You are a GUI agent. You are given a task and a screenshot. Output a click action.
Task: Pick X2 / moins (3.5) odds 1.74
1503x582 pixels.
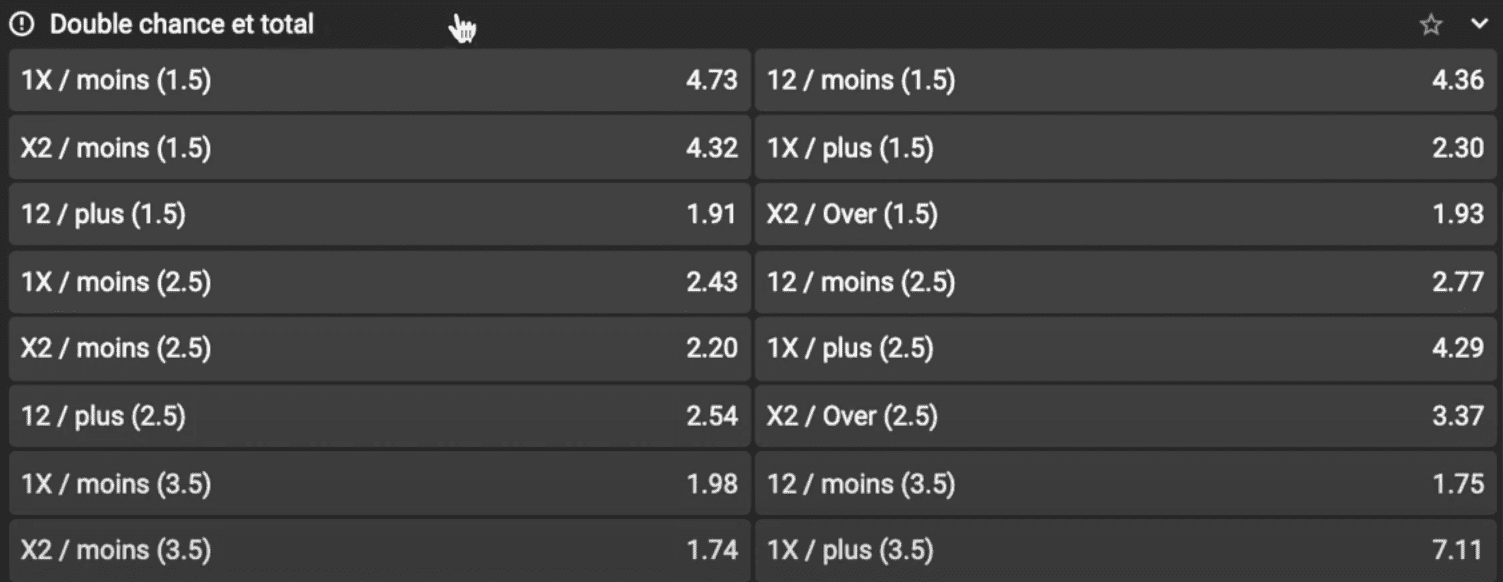pos(379,550)
